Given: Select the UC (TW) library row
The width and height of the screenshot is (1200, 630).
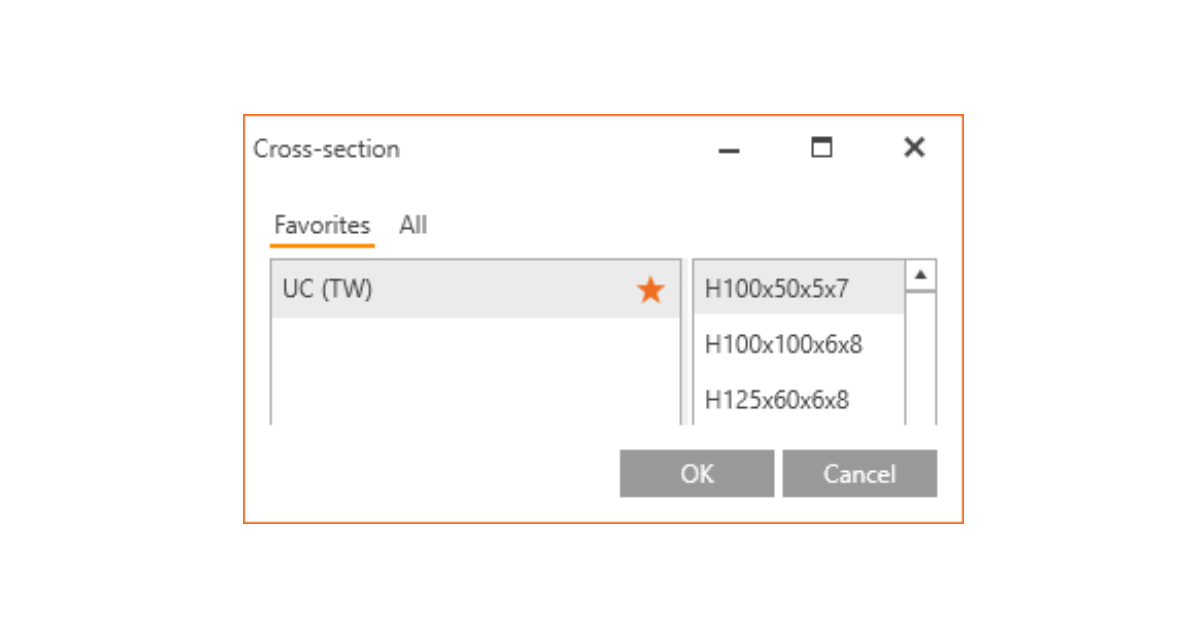Looking at the screenshot, I should (450, 290).
